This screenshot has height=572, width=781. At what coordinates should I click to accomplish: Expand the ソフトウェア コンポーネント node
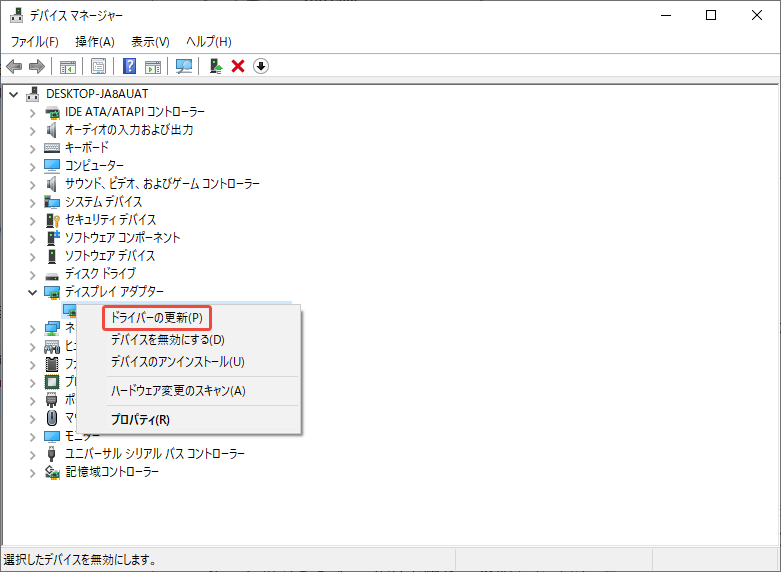pyautogui.click(x=32, y=239)
